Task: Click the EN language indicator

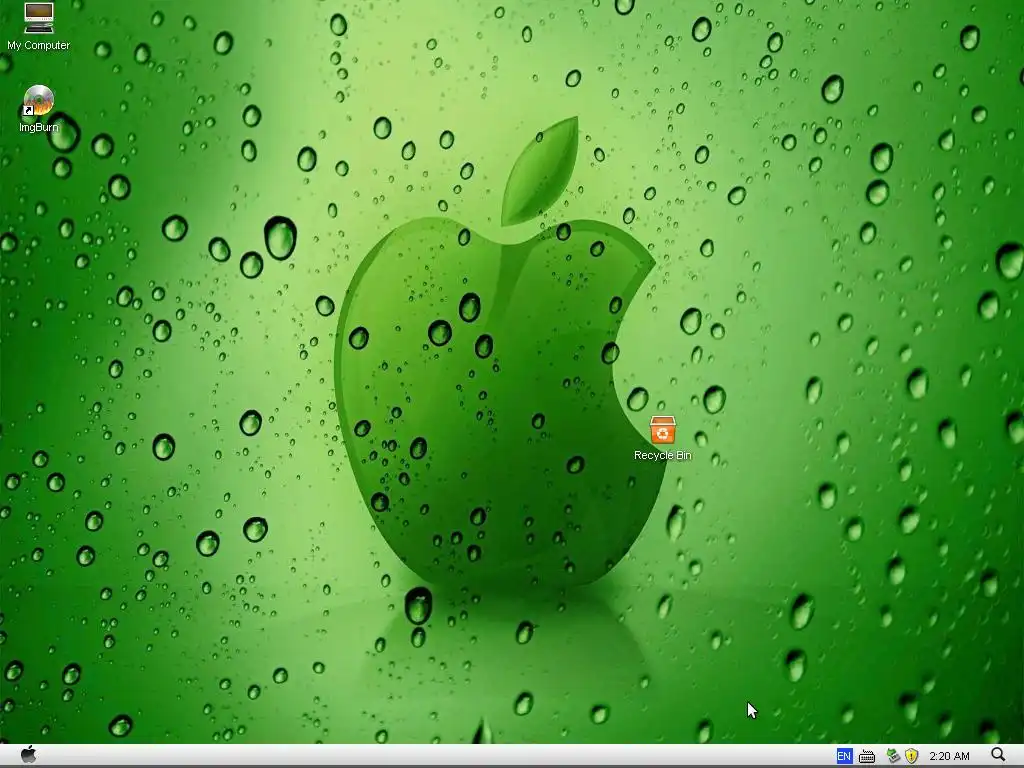Action: click(844, 756)
